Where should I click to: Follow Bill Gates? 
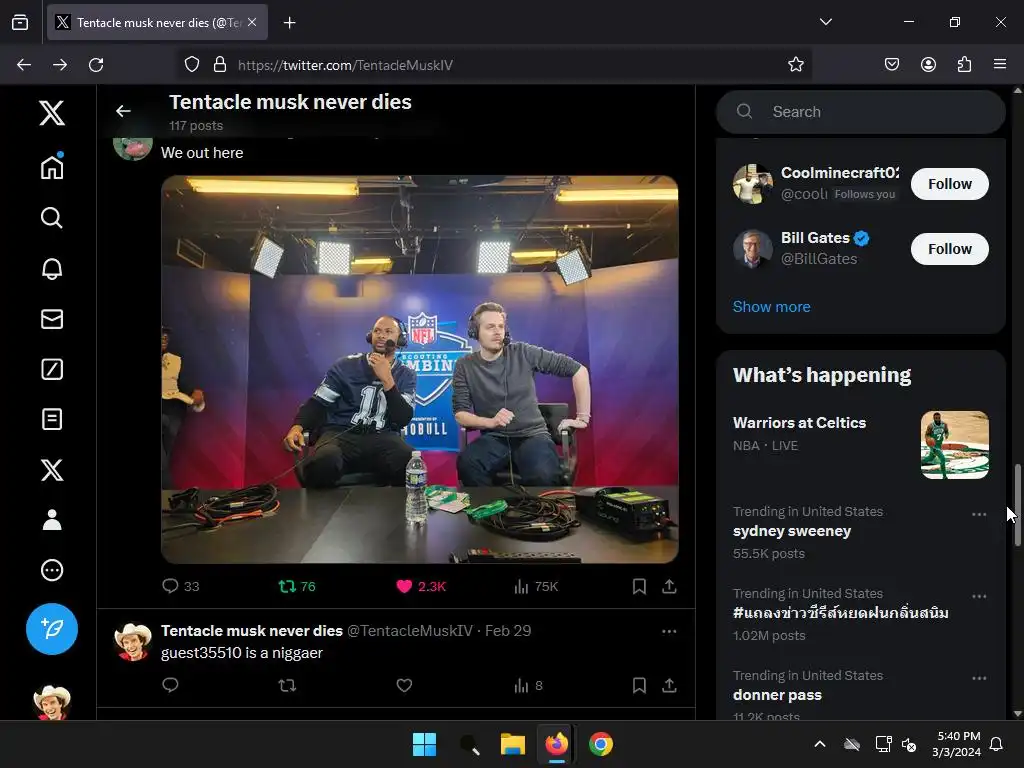pyautogui.click(x=950, y=249)
